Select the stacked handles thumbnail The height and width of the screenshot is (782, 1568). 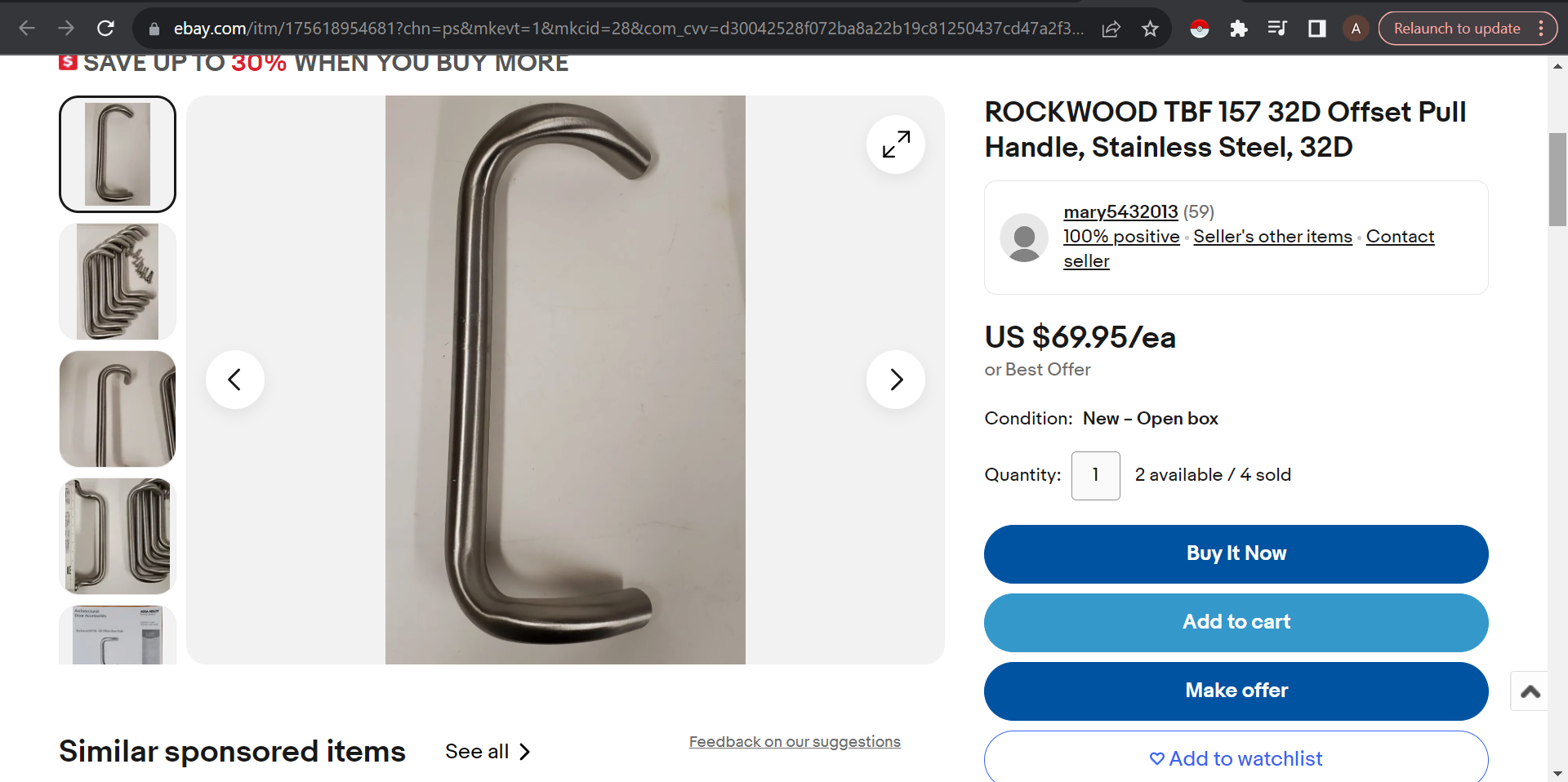118,282
